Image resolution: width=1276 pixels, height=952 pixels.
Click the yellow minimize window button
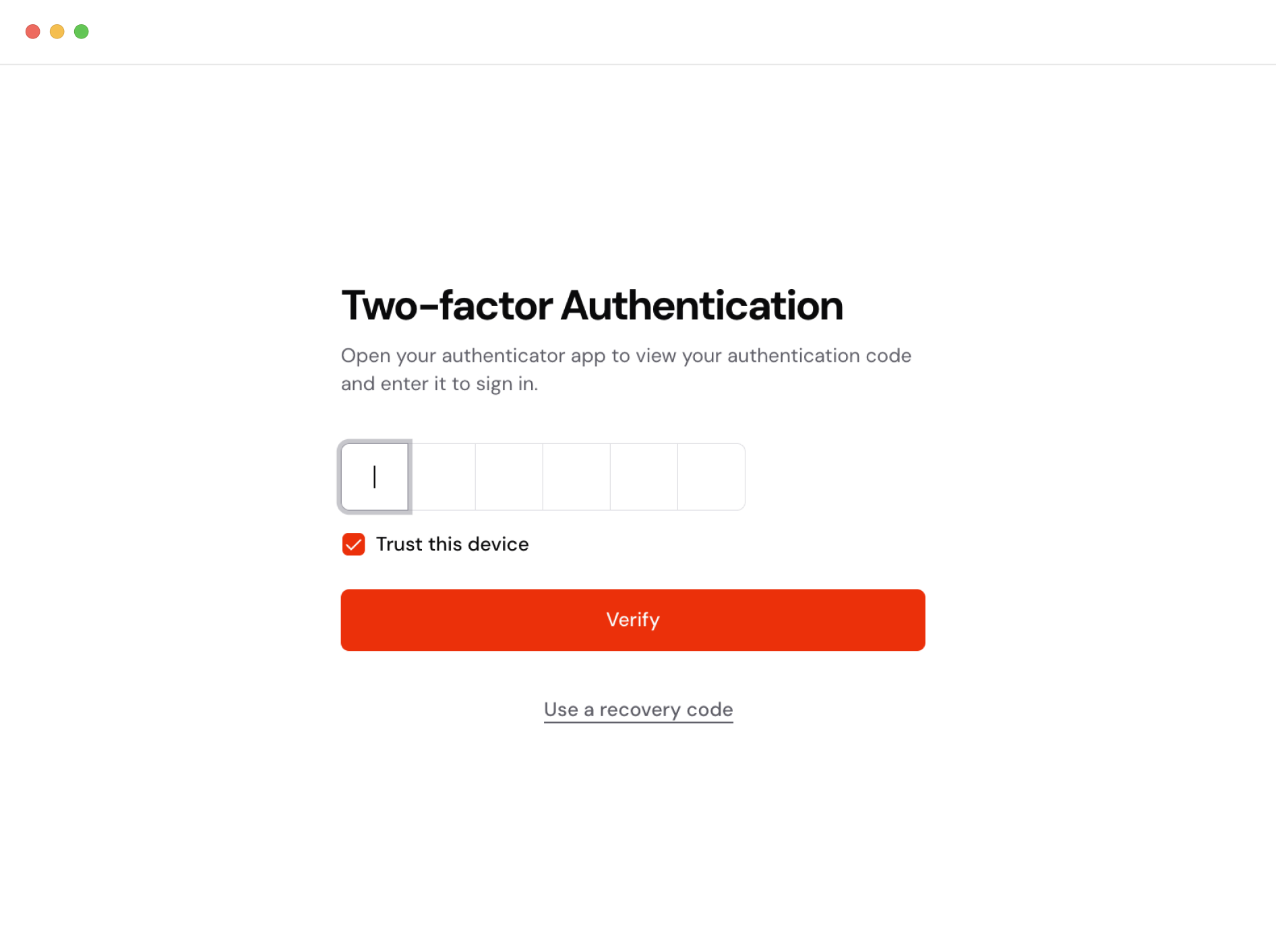[57, 32]
